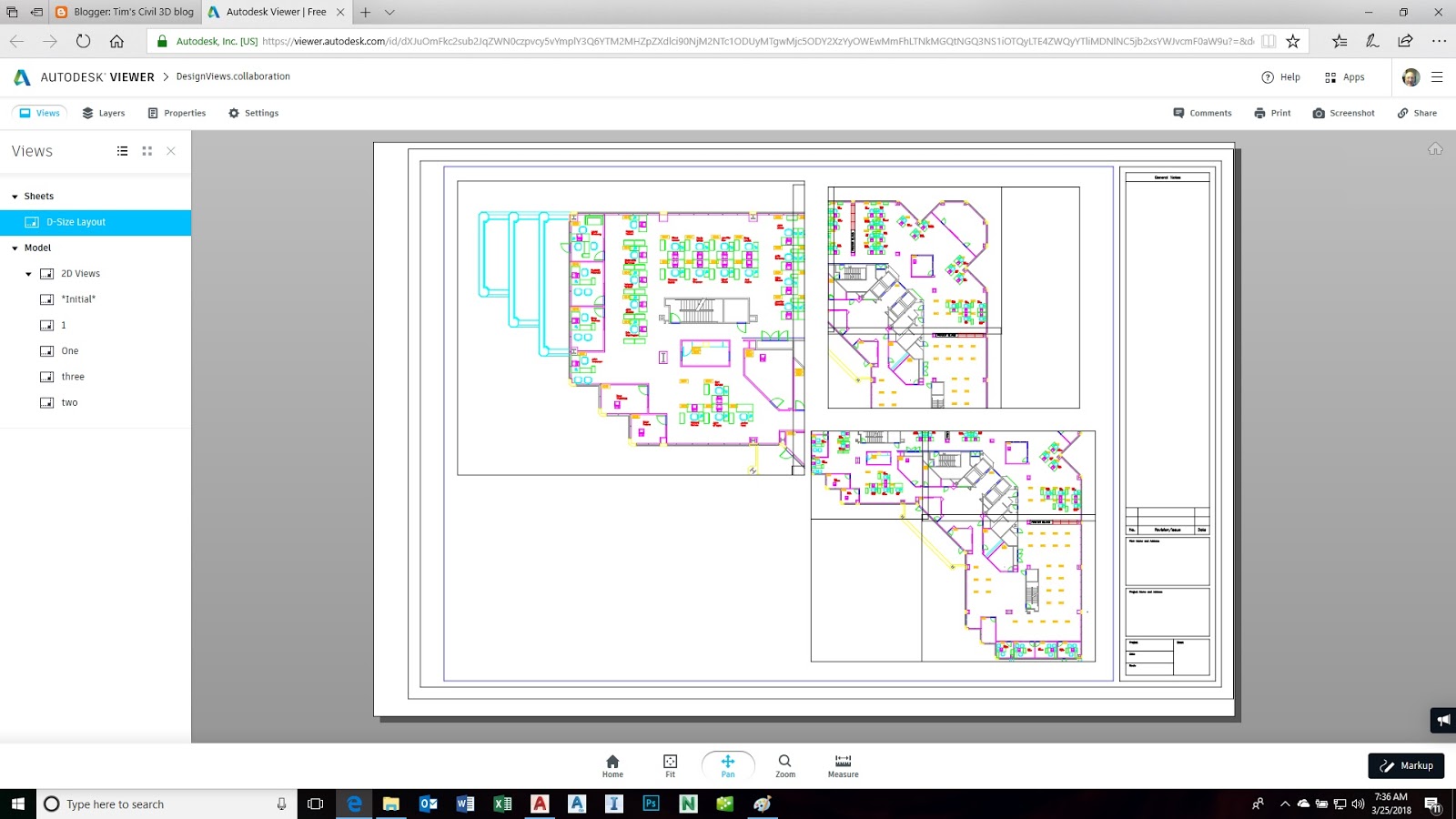This screenshot has width=1456, height=819.
Task: Open the Comments panel
Action: point(1202,112)
